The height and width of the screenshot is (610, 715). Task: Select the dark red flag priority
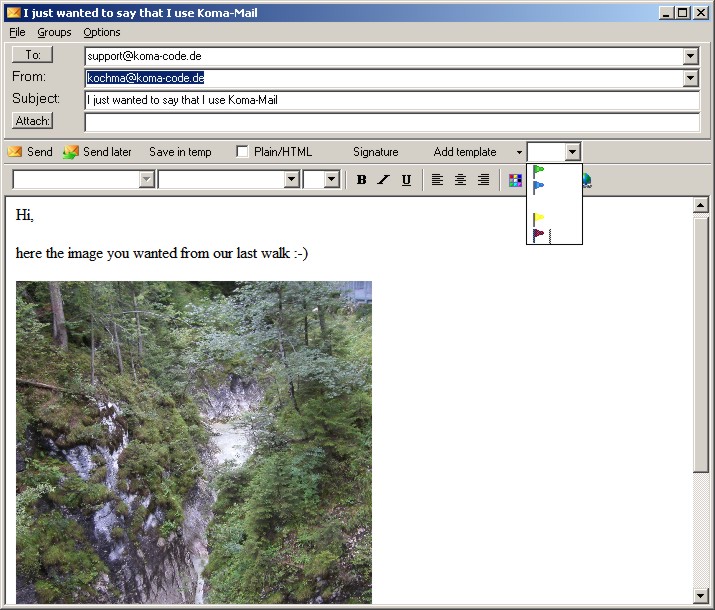538,235
